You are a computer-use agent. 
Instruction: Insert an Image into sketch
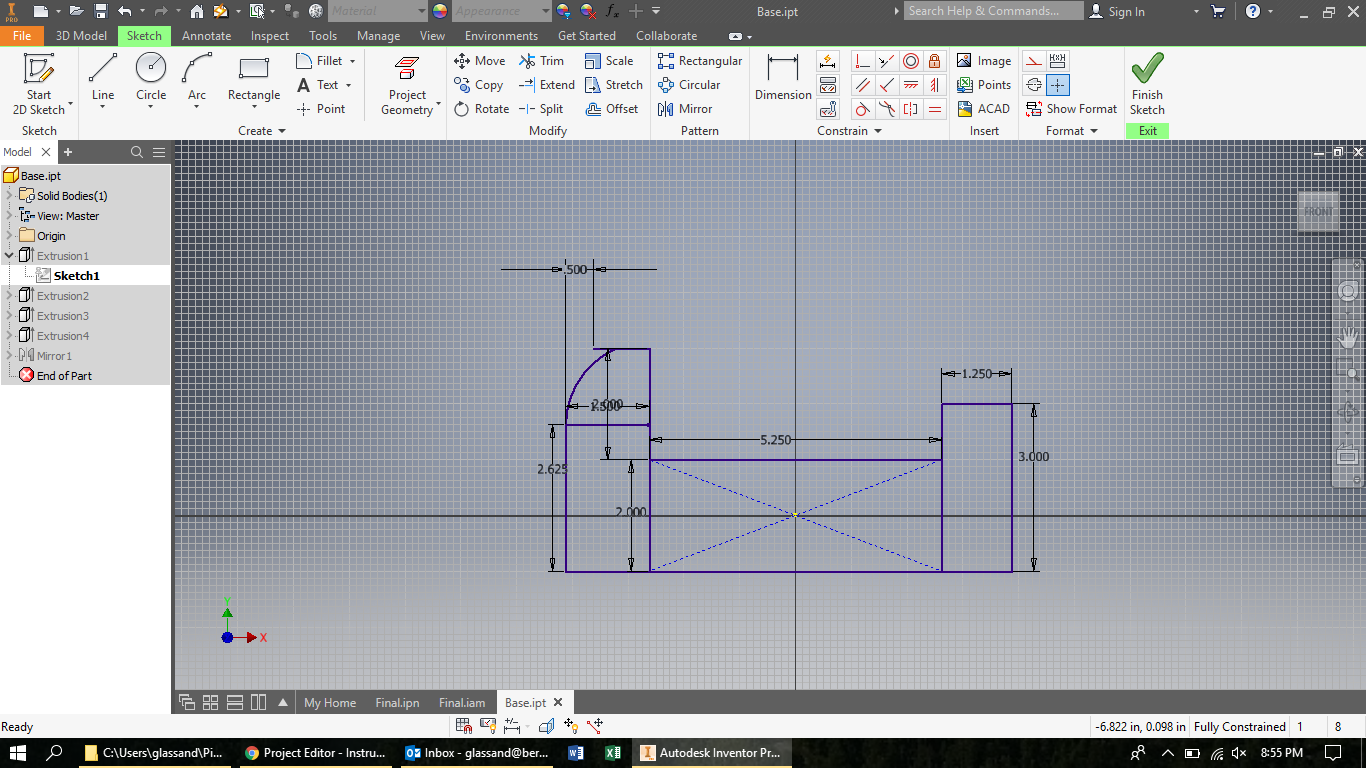tap(984, 61)
